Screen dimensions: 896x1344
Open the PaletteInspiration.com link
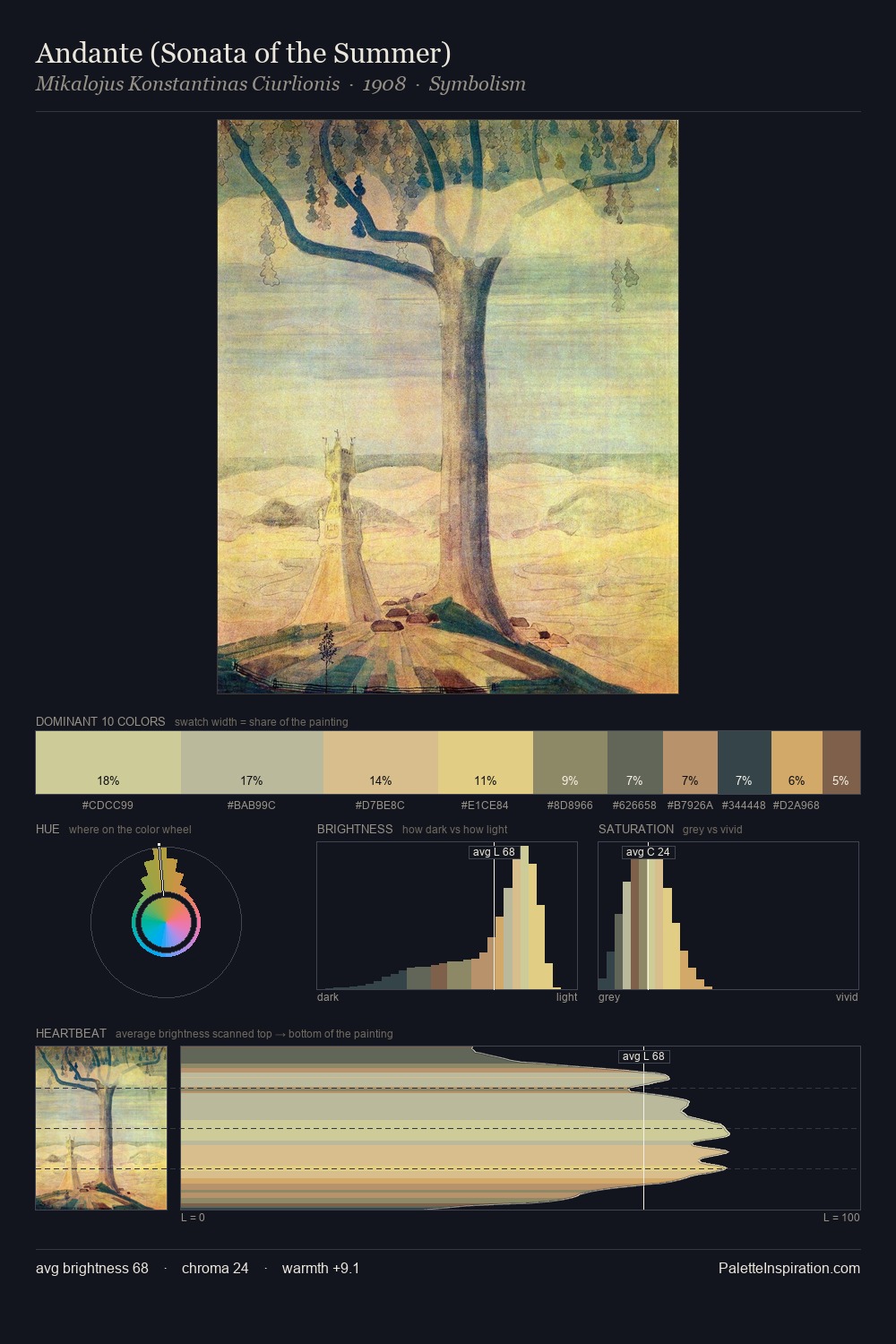point(789,1268)
